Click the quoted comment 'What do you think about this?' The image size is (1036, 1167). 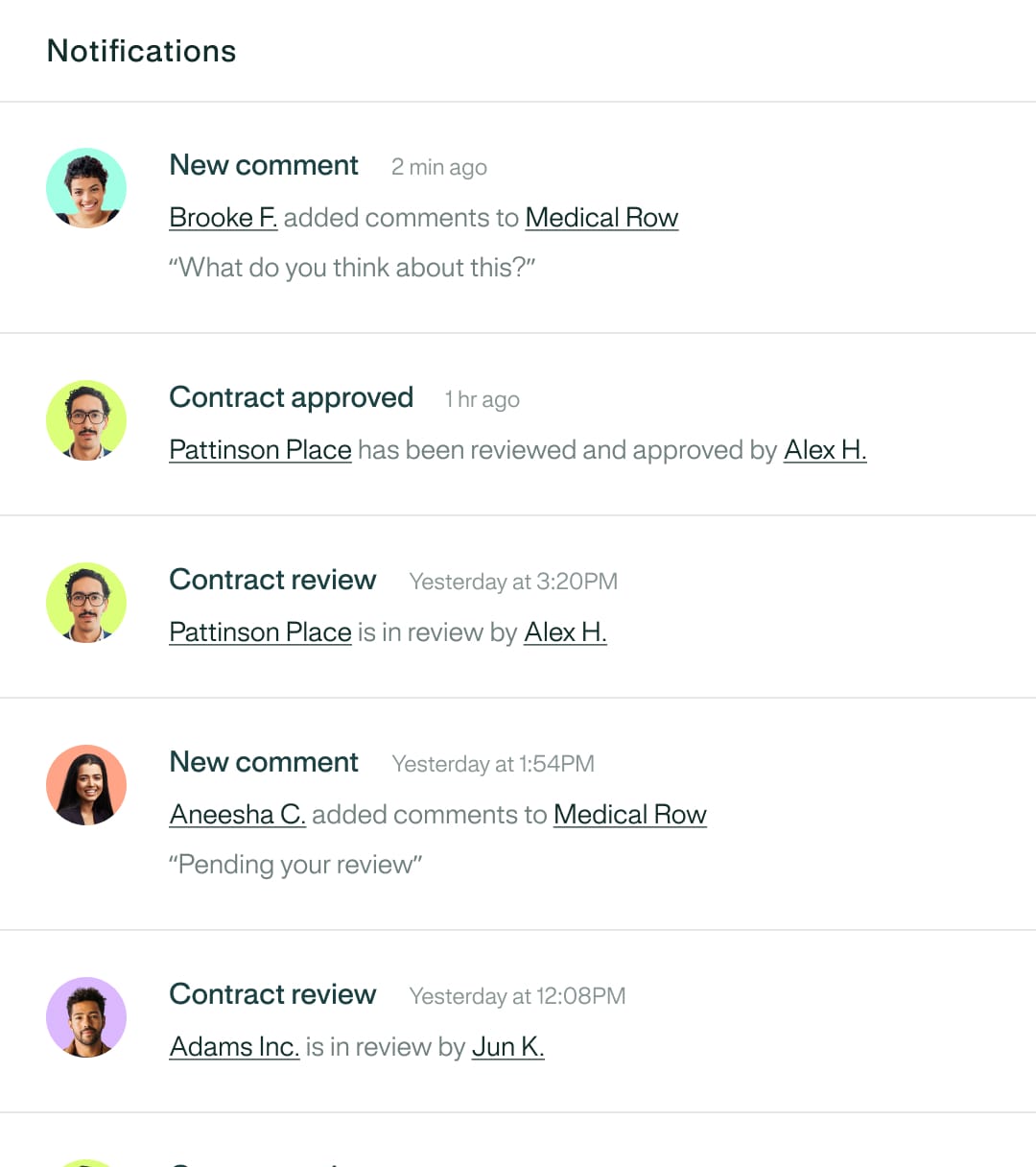352,268
